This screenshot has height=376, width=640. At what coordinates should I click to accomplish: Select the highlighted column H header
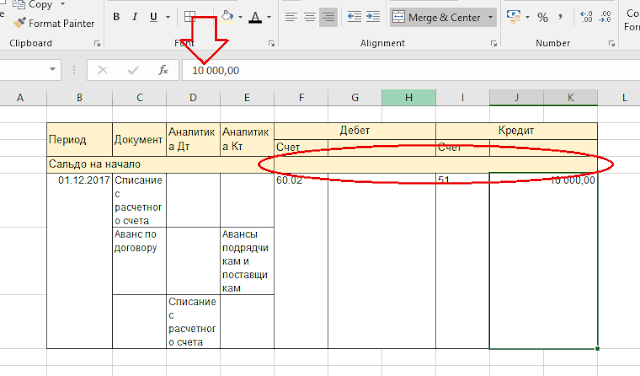pyautogui.click(x=409, y=98)
